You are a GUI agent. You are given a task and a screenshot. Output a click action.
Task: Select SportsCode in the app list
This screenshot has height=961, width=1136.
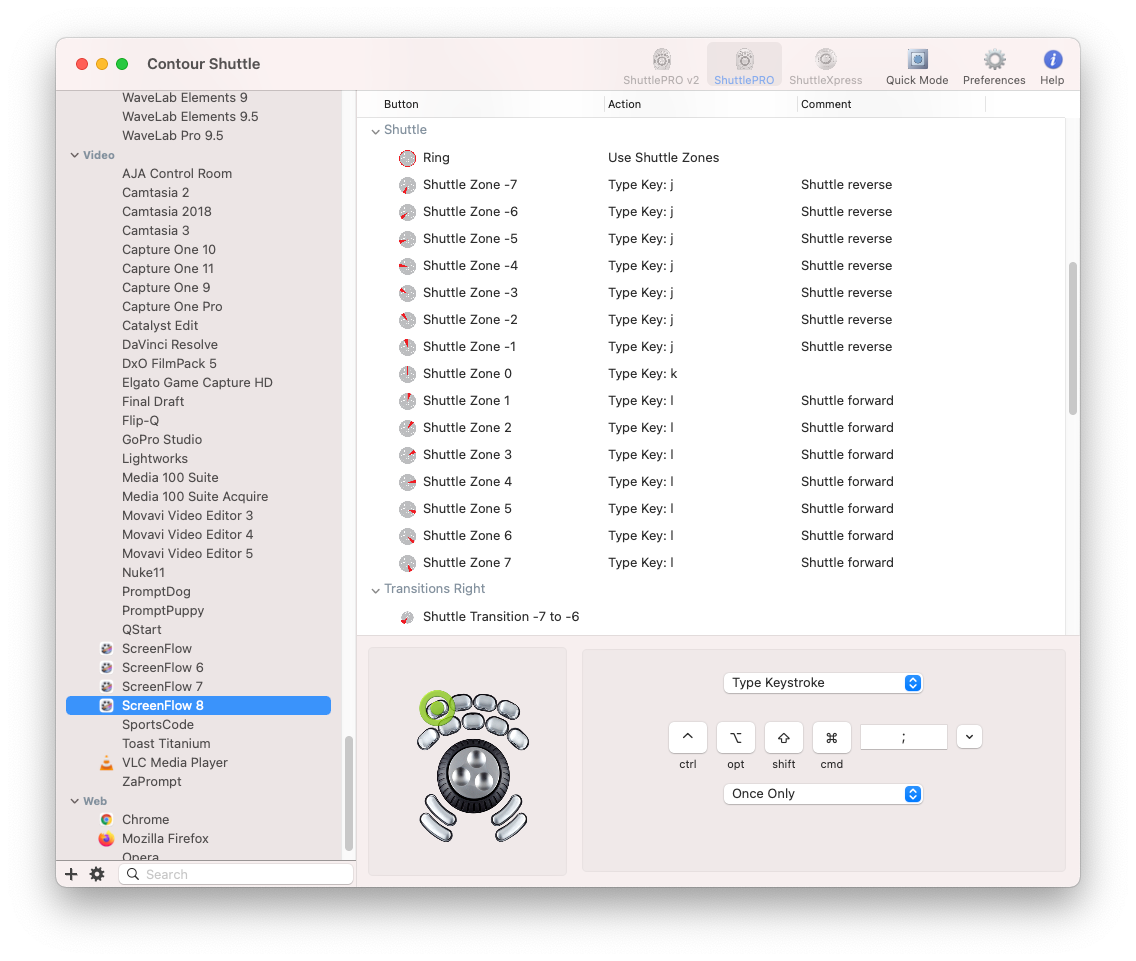157,725
